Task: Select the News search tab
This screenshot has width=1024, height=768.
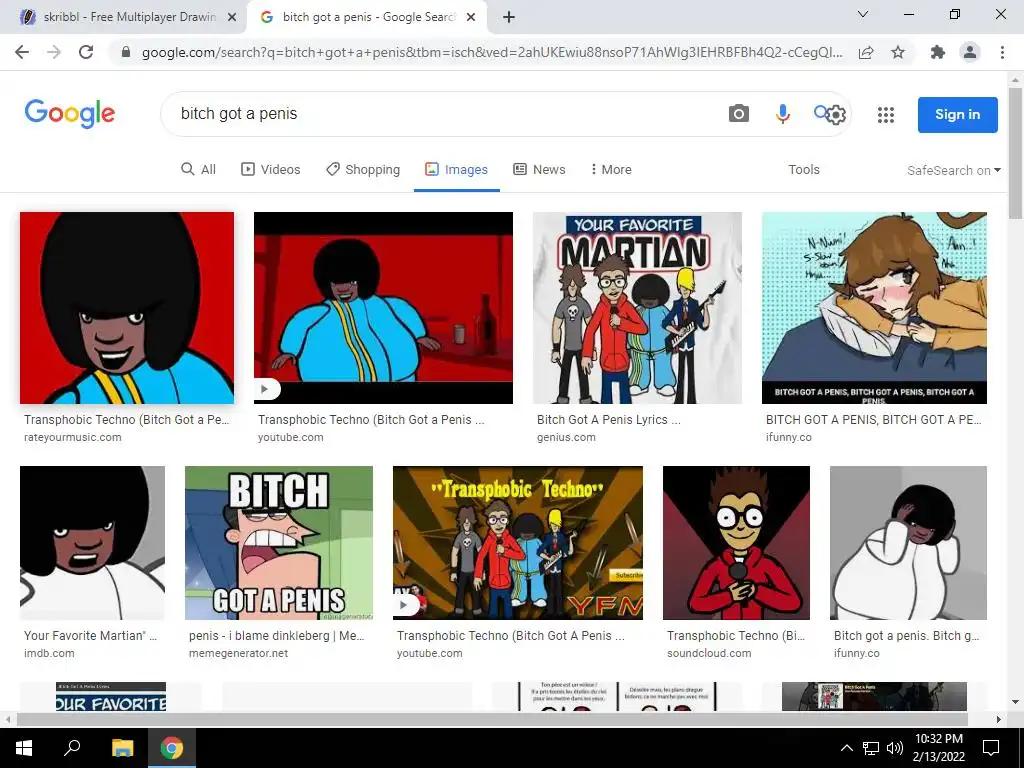Action: (x=539, y=169)
